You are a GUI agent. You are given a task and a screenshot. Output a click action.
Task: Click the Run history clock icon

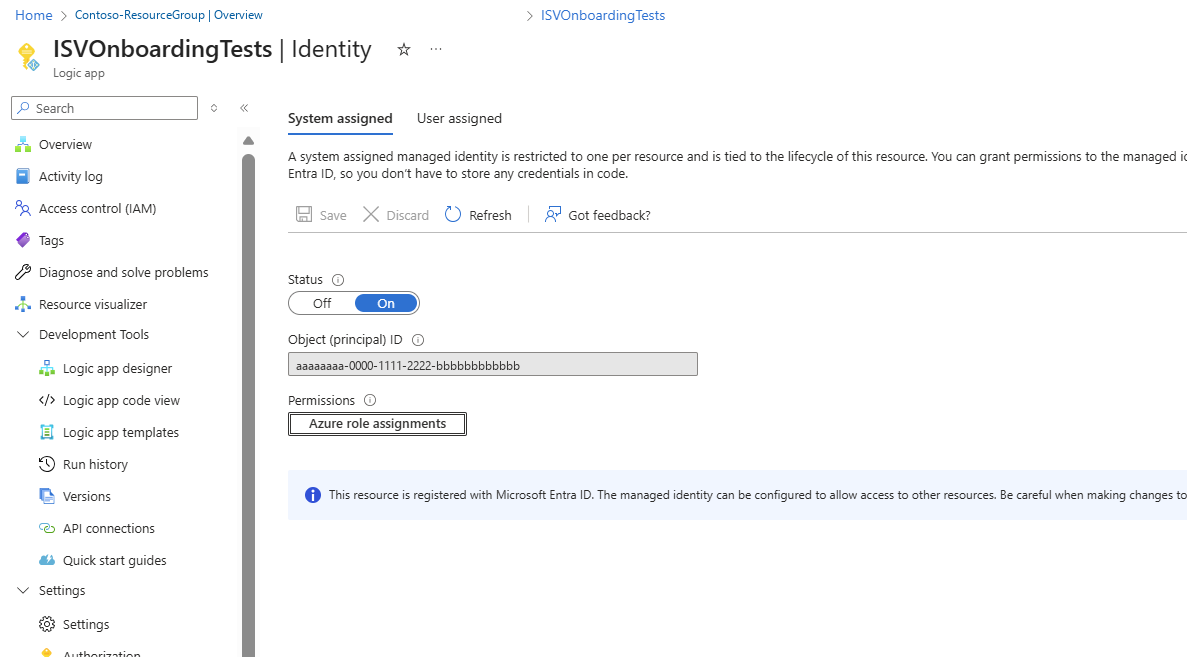(x=47, y=464)
